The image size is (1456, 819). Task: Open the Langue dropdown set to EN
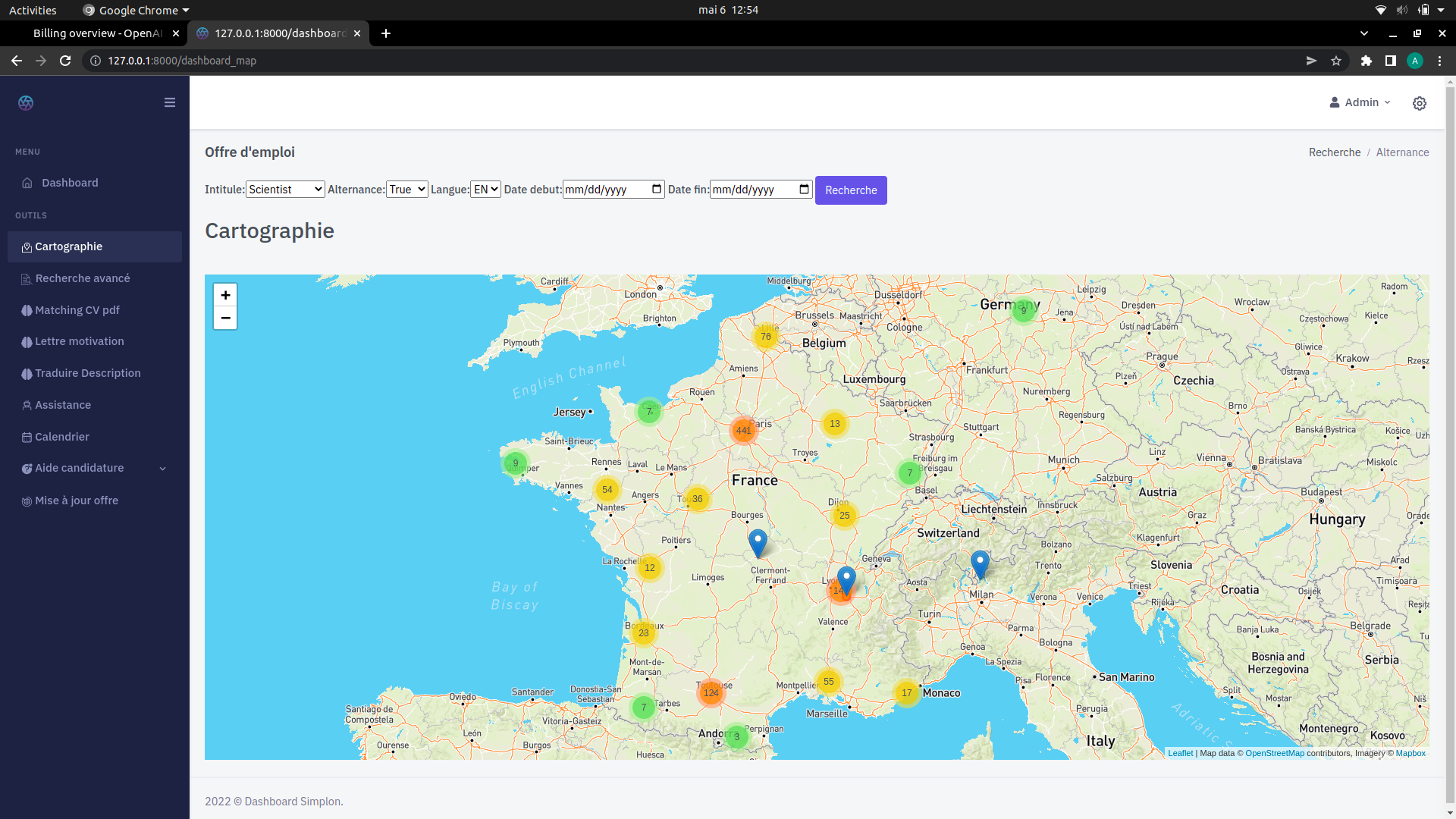pyautogui.click(x=485, y=190)
